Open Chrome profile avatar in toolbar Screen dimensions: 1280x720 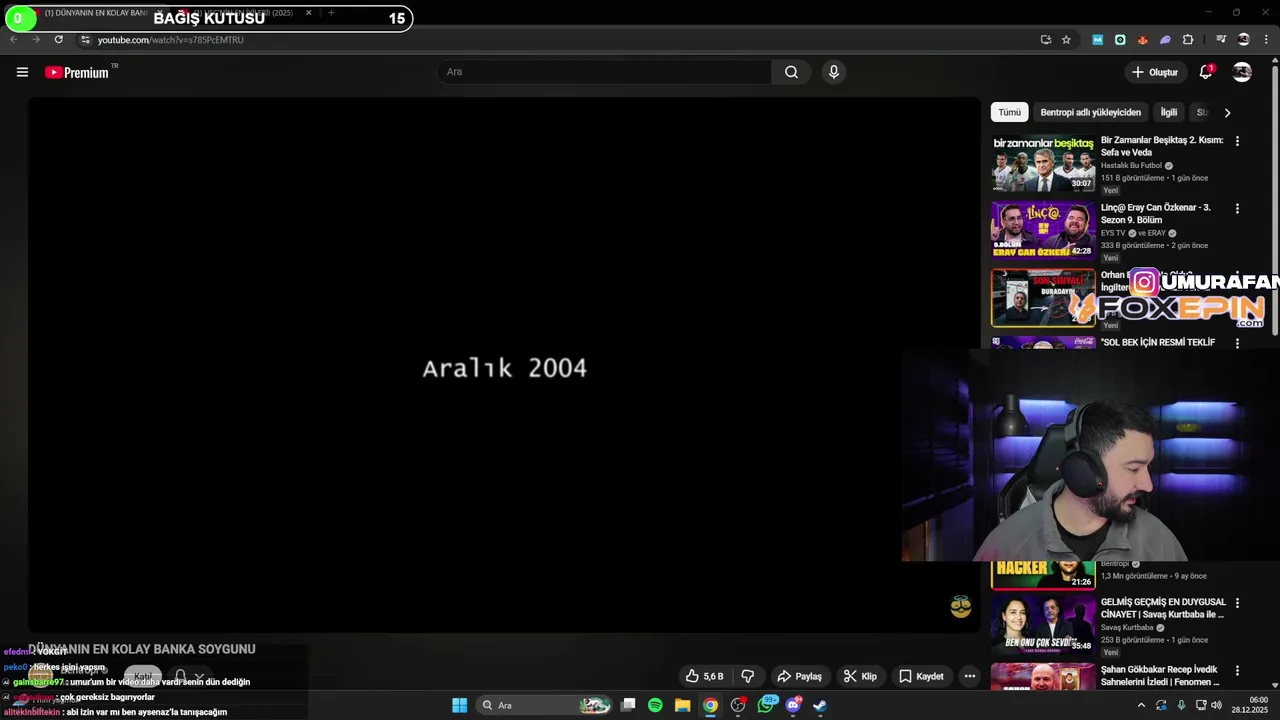tap(1243, 40)
